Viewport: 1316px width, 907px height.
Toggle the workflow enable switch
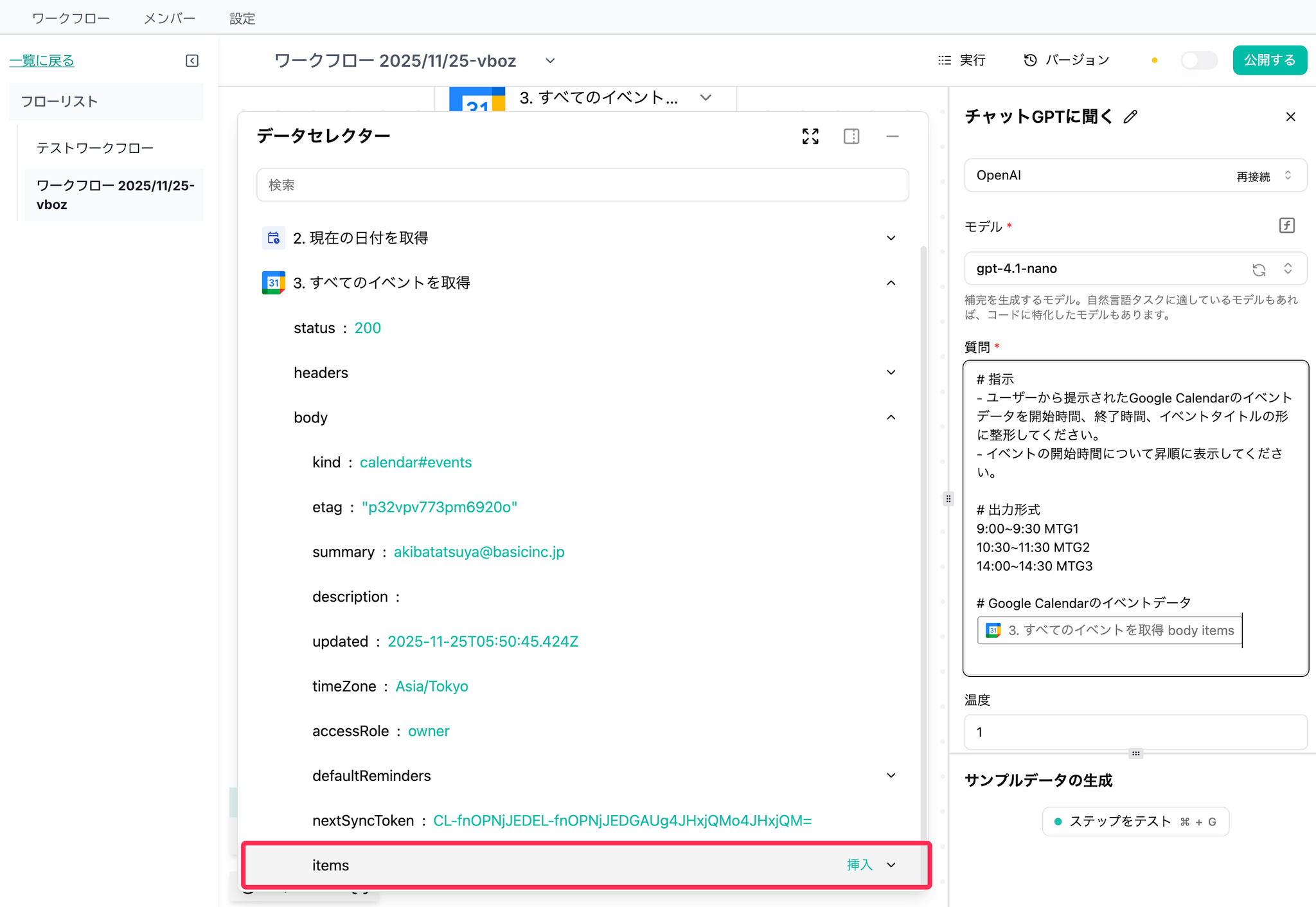click(1198, 60)
